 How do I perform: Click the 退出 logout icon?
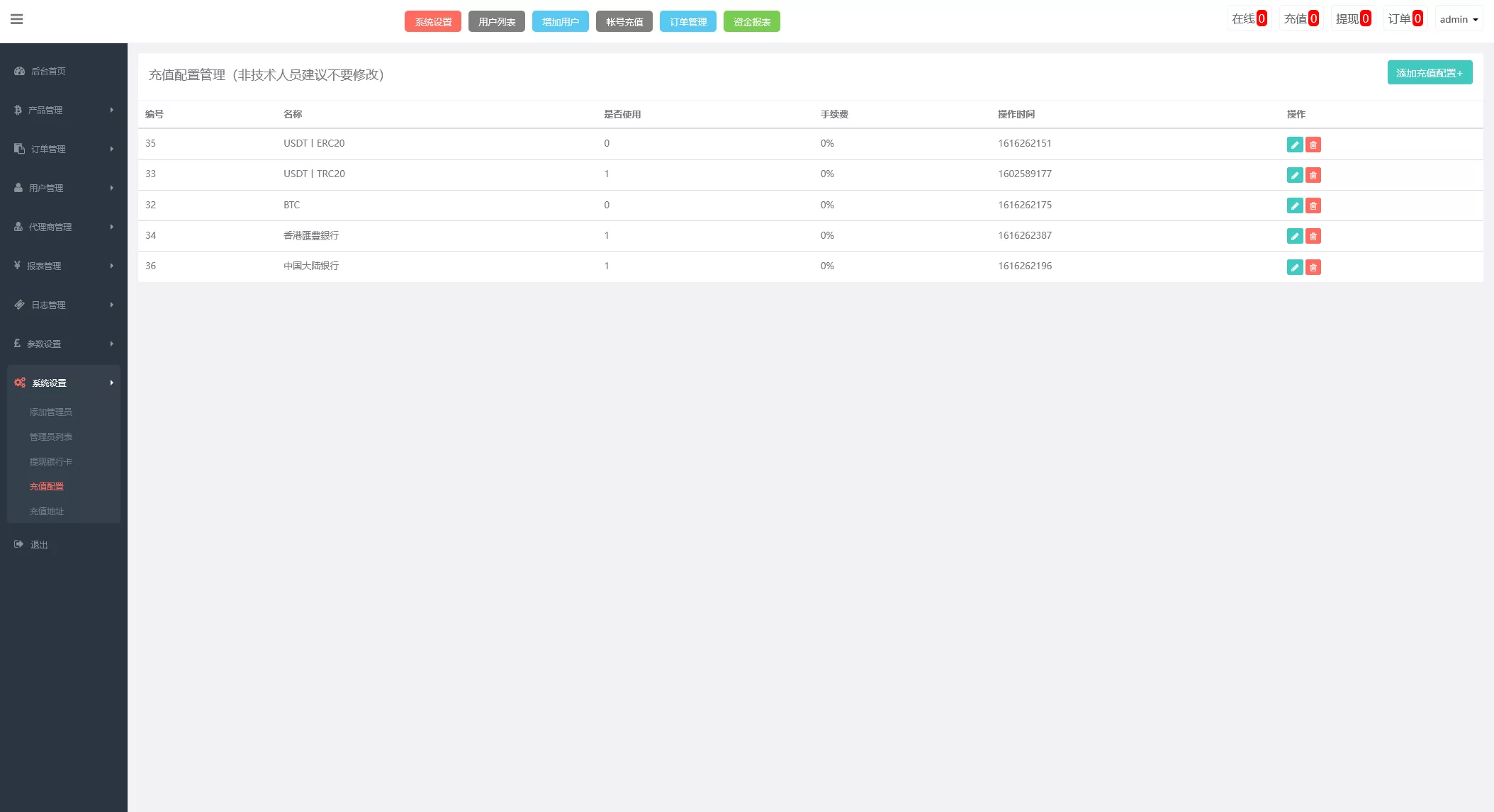click(x=19, y=544)
